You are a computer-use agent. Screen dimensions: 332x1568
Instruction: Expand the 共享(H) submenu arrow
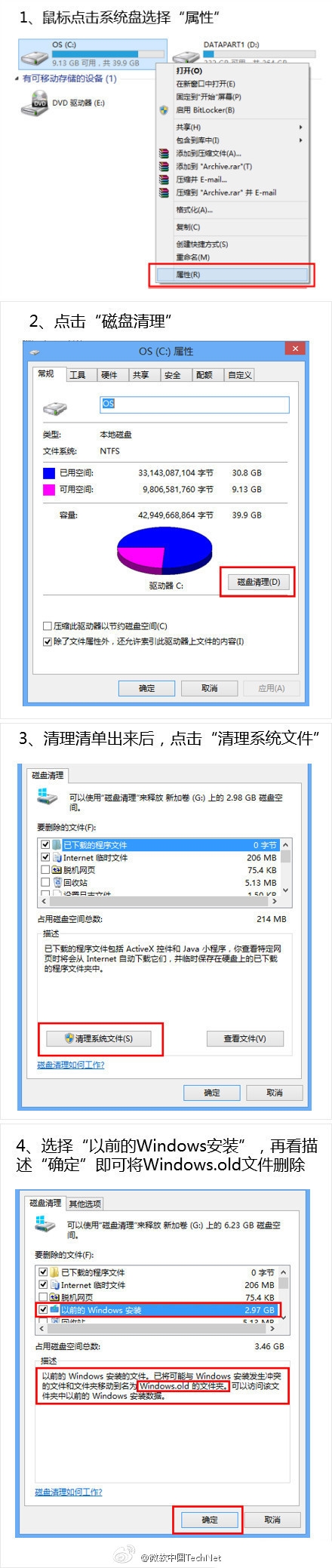[300, 127]
